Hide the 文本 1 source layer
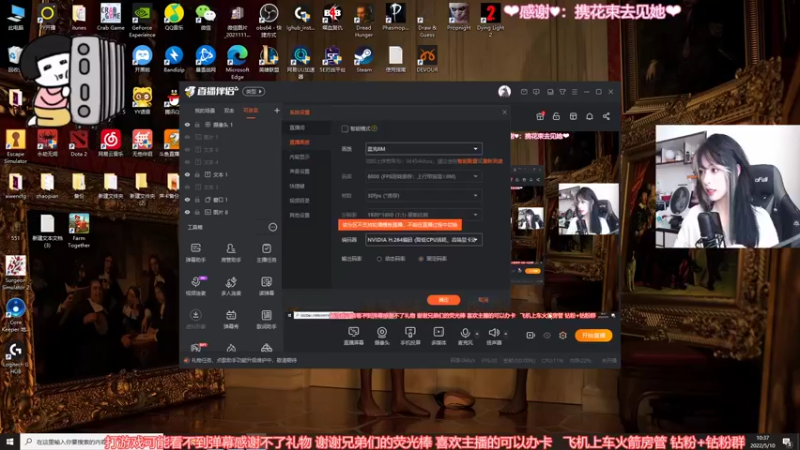The height and width of the screenshot is (450, 800). pyautogui.click(x=187, y=174)
